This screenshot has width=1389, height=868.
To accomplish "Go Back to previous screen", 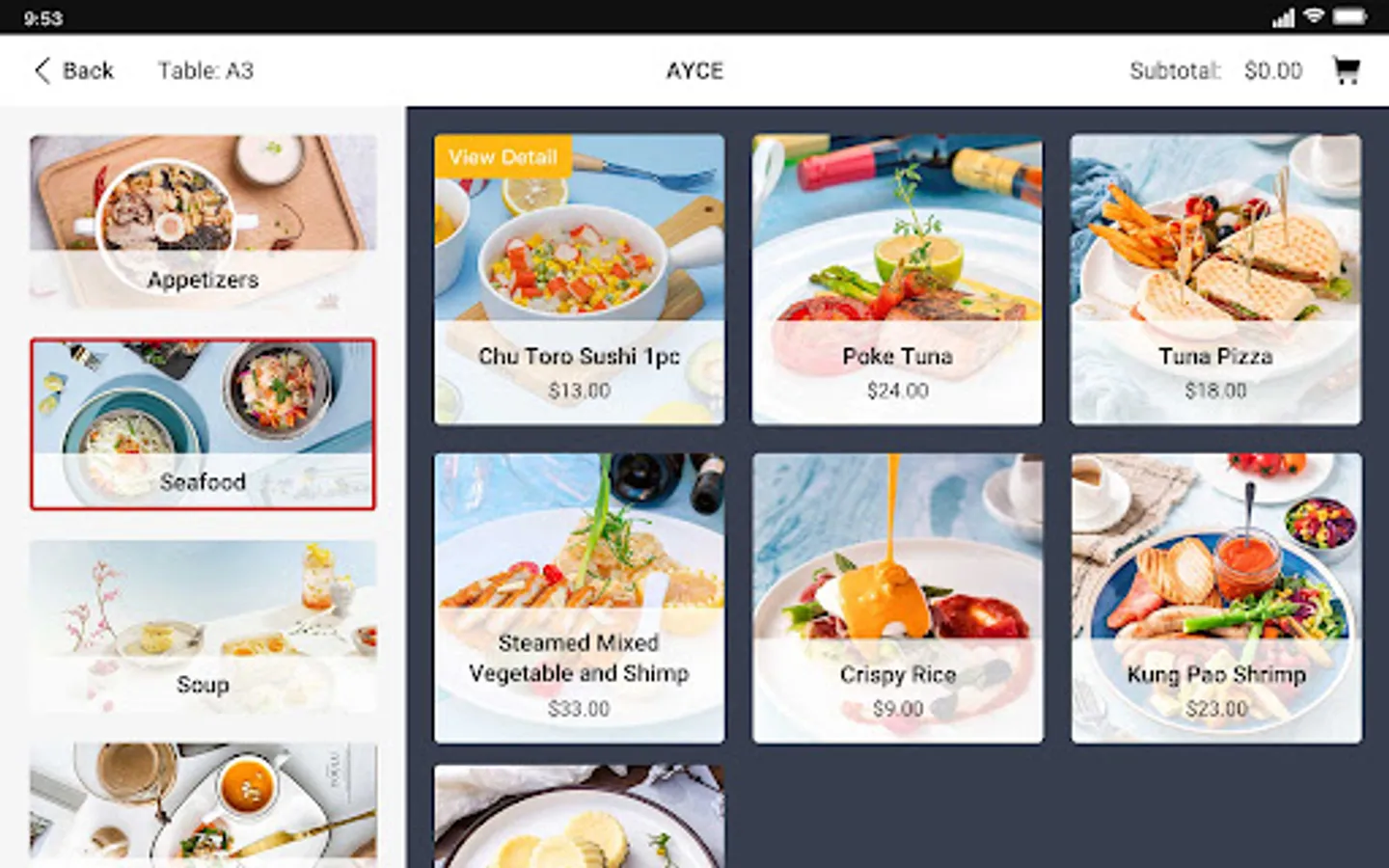I will click(74, 70).
